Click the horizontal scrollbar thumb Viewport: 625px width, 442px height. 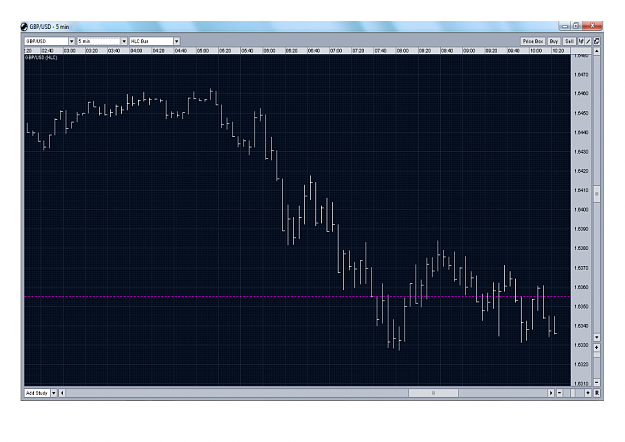coord(433,393)
